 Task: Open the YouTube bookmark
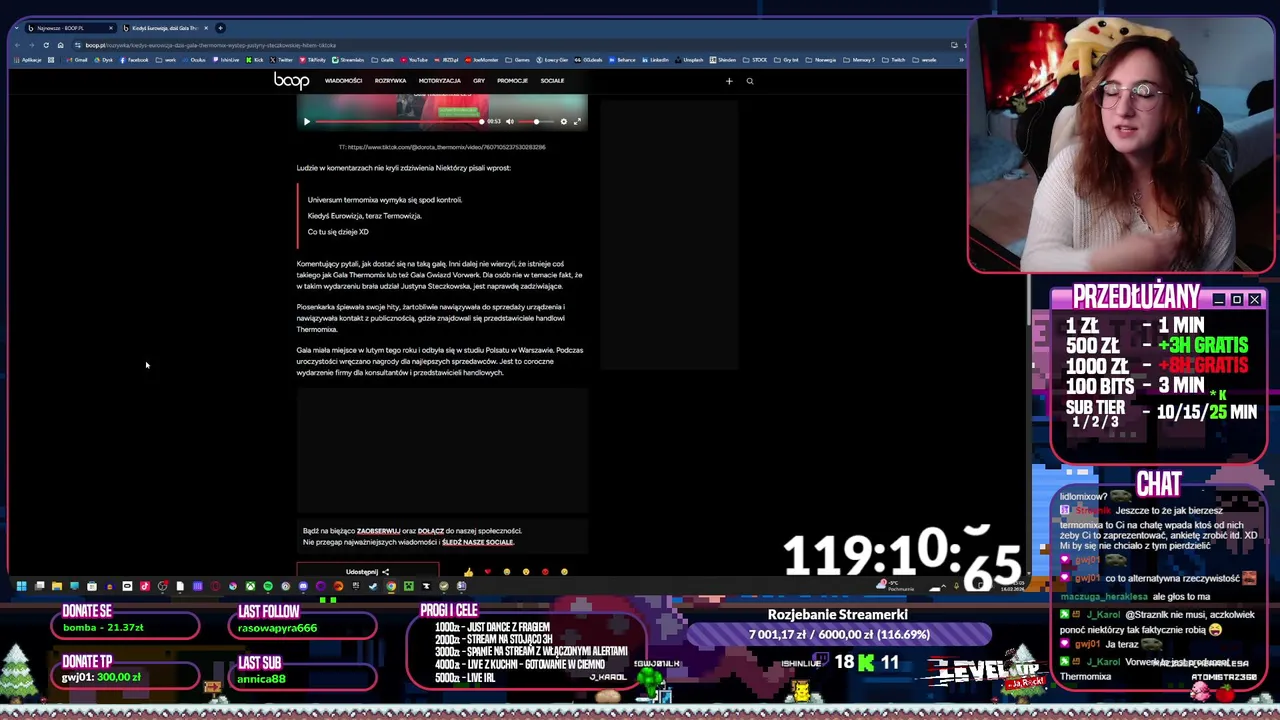[x=414, y=60]
